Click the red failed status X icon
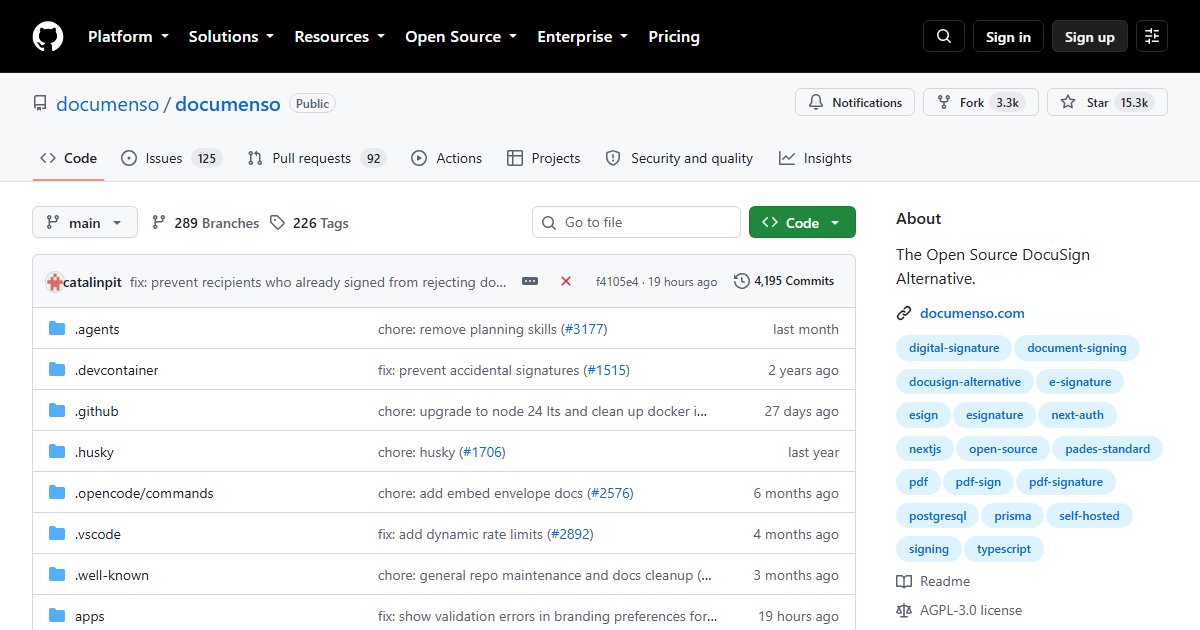 pos(566,282)
